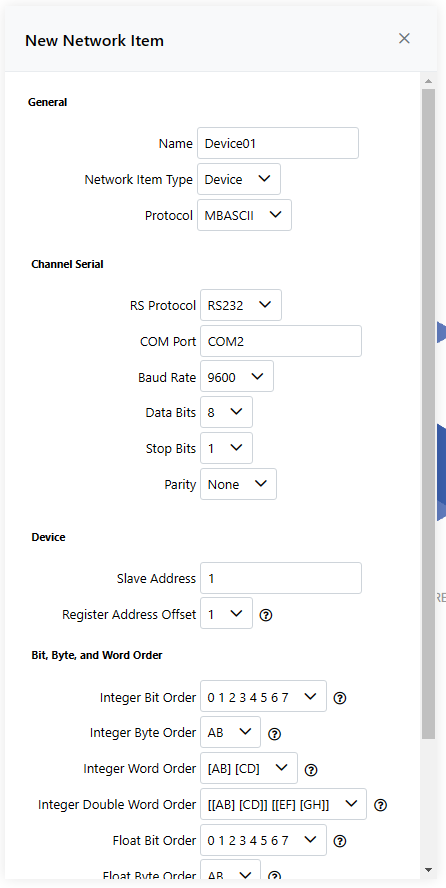This screenshot has height=888, width=446.
Task: Open help for Register Address Offset
Action: click(265, 615)
